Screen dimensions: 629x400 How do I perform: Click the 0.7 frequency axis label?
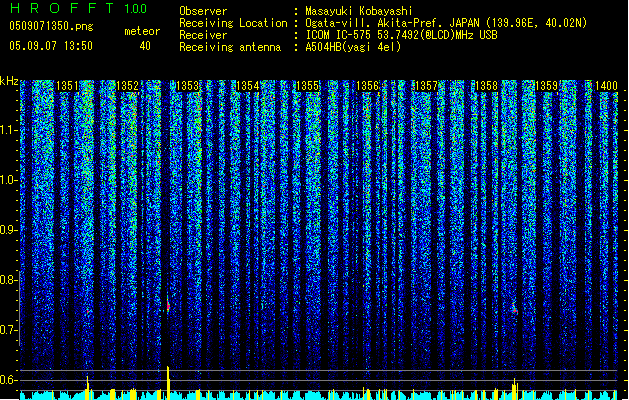[x=9, y=330]
